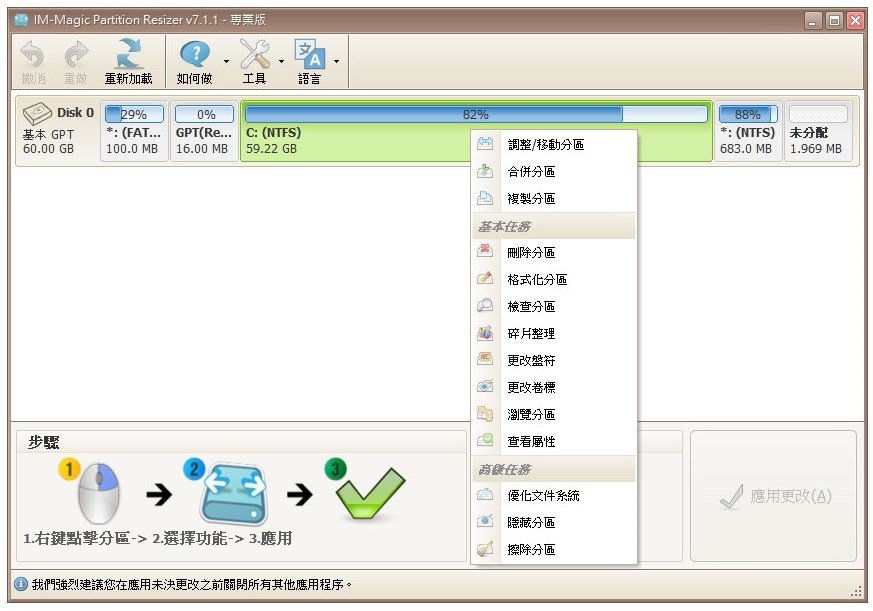
Task: Click the app icon in the title bar
Action: (x=21, y=20)
